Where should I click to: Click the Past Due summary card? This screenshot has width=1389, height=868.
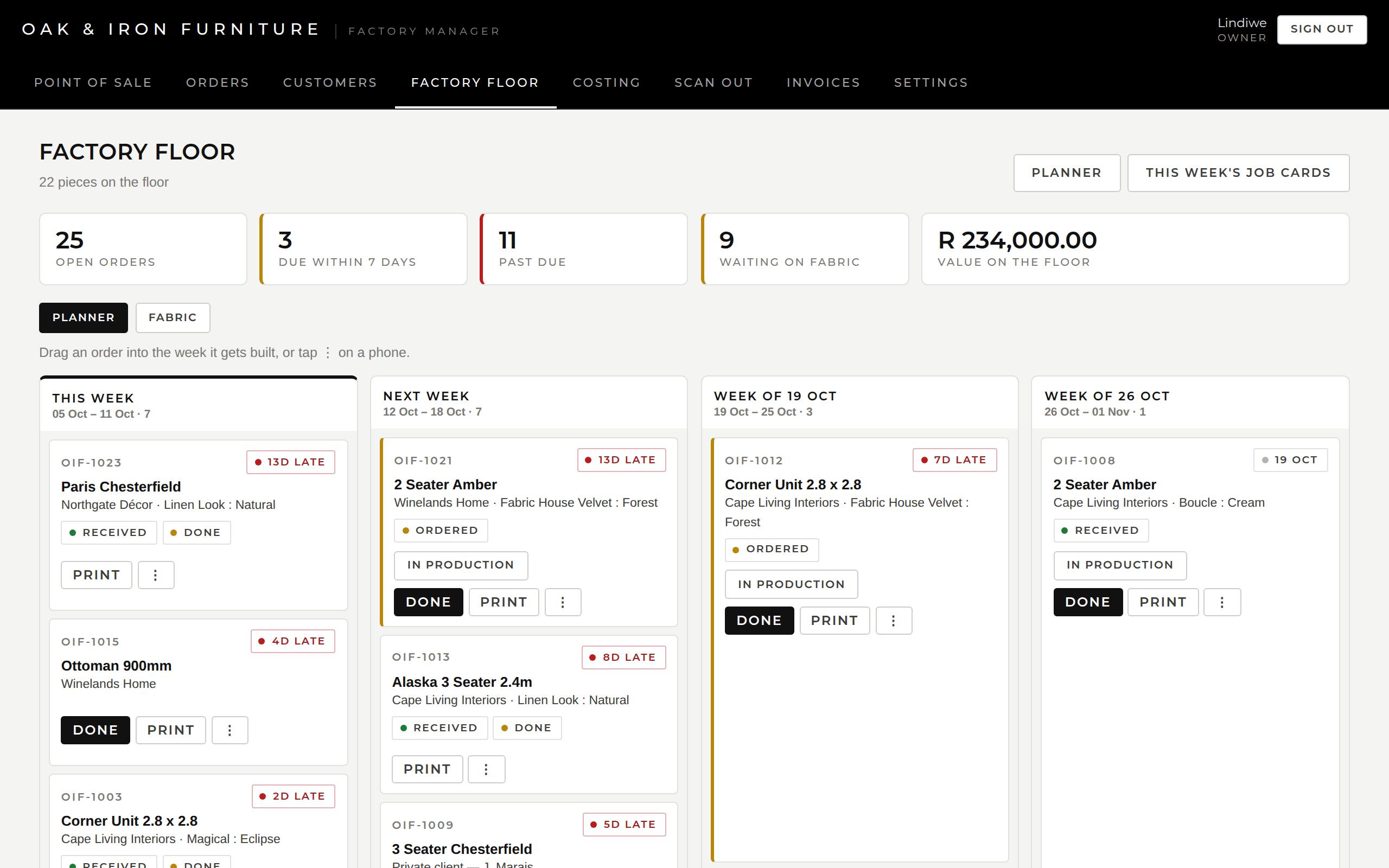point(584,248)
